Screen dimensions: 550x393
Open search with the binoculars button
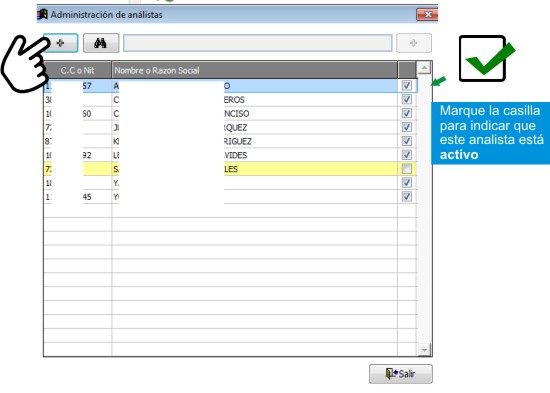coord(101,43)
